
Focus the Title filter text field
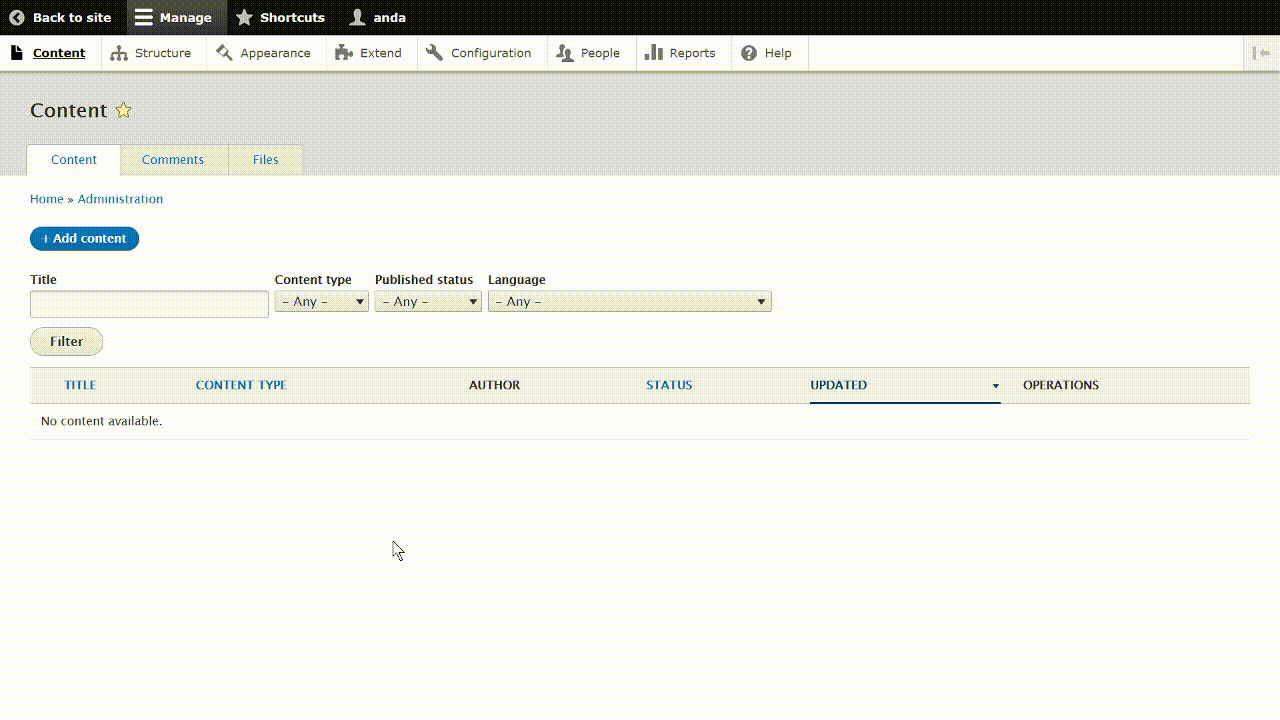(x=149, y=304)
